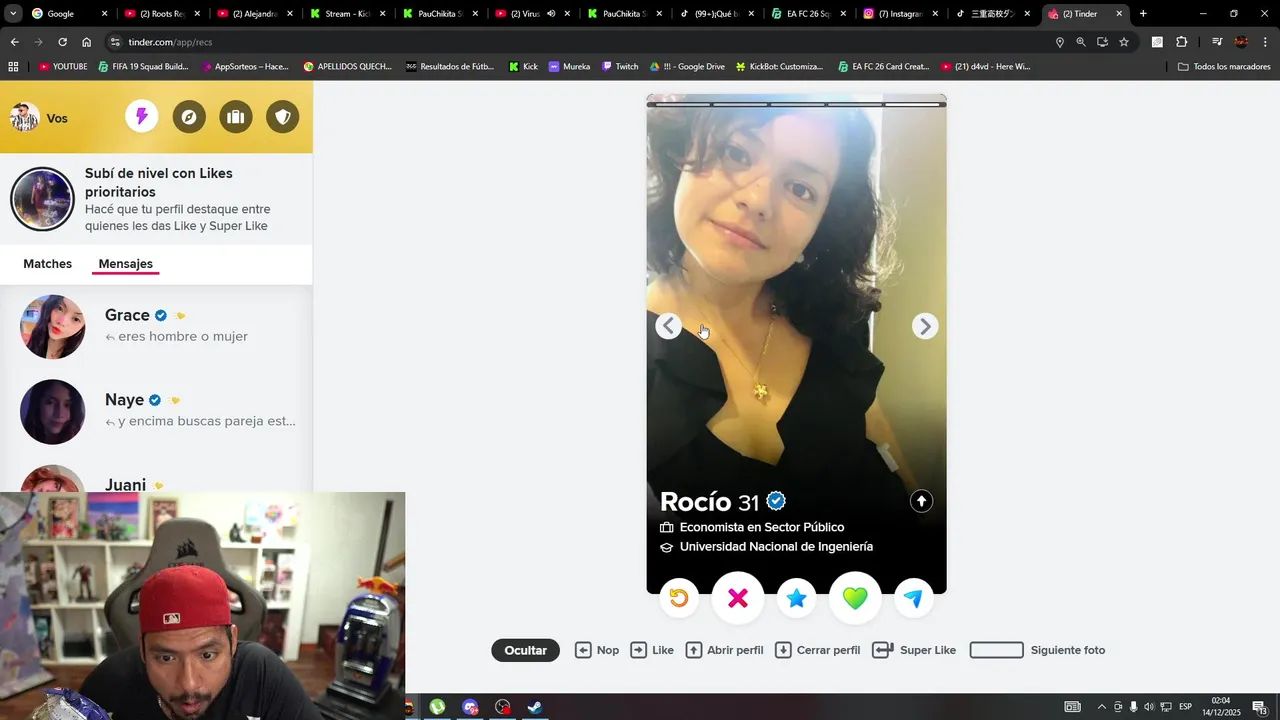Open Steam from the taskbar
1280x720 pixels.
pos(535,707)
